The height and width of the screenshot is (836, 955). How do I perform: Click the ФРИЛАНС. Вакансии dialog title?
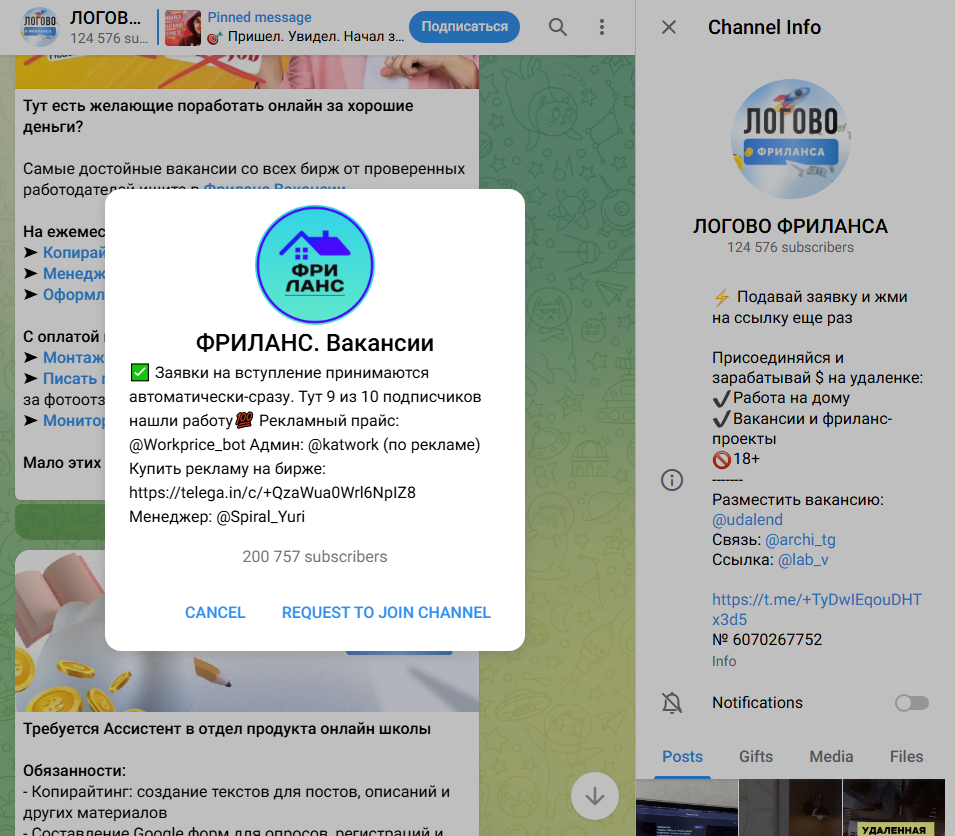point(315,343)
